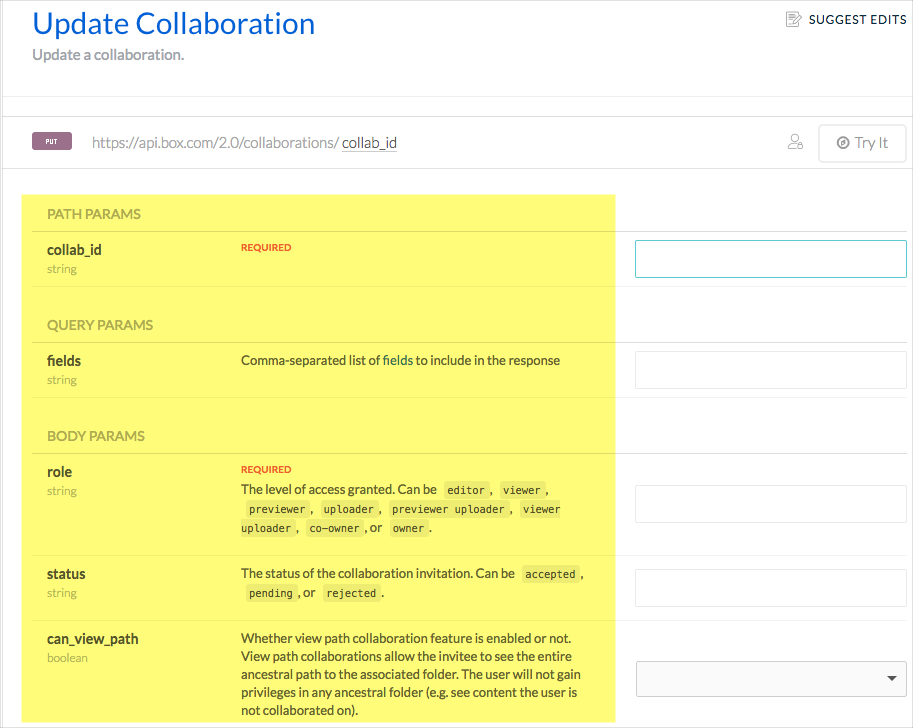Image resolution: width=913 pixels, height=728 pixels.
Task: Focus the collab_id input field
Action: pos(770,259)
